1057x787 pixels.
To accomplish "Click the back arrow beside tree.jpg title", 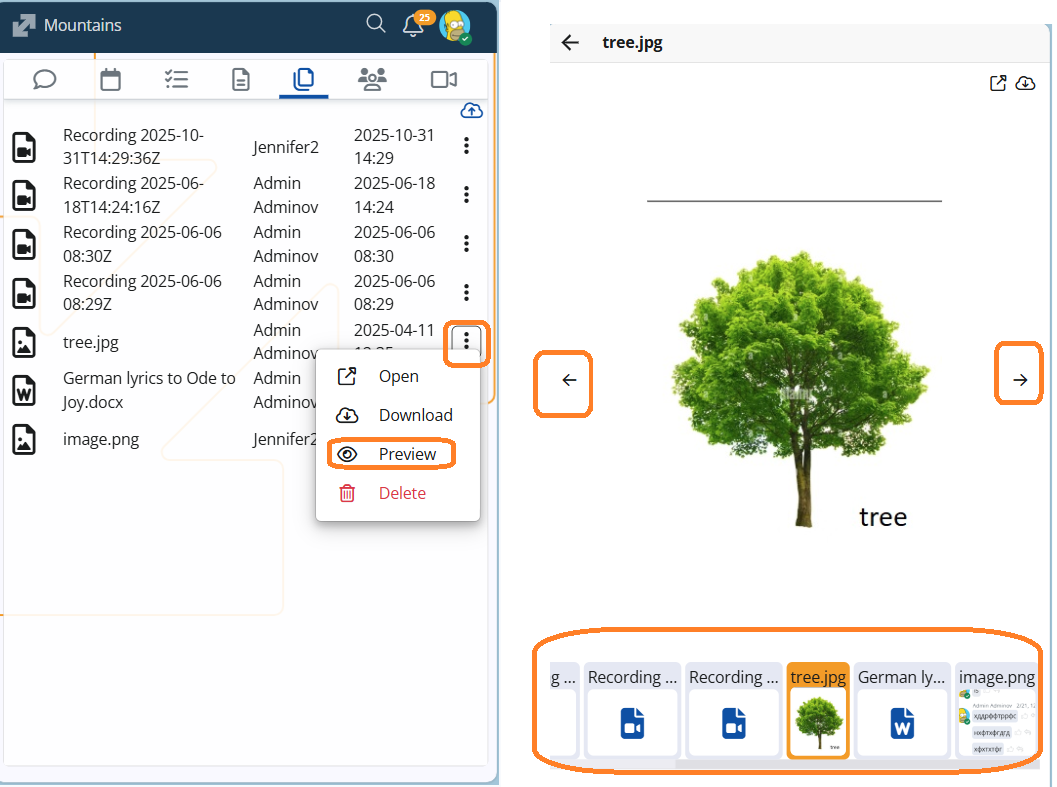I will pyautogui.click(x=570, y=42).
